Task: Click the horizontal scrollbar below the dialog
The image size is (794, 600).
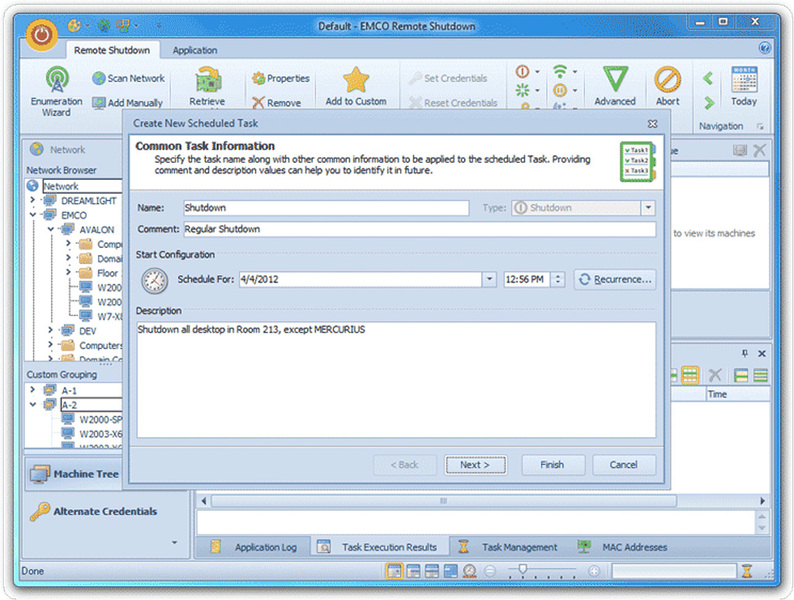Action: (444, 501)
